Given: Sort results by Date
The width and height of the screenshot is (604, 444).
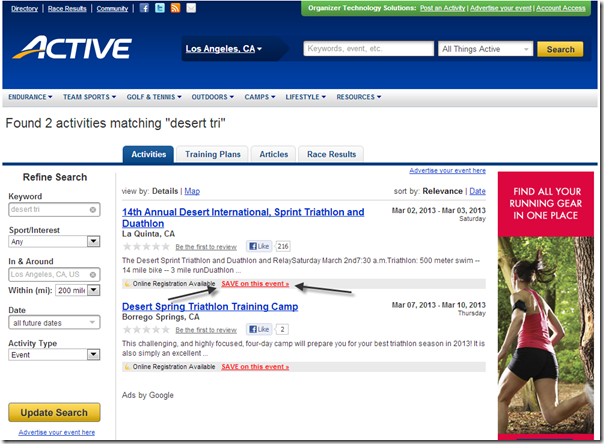Looking at the screenshot, I should point(477,191).
